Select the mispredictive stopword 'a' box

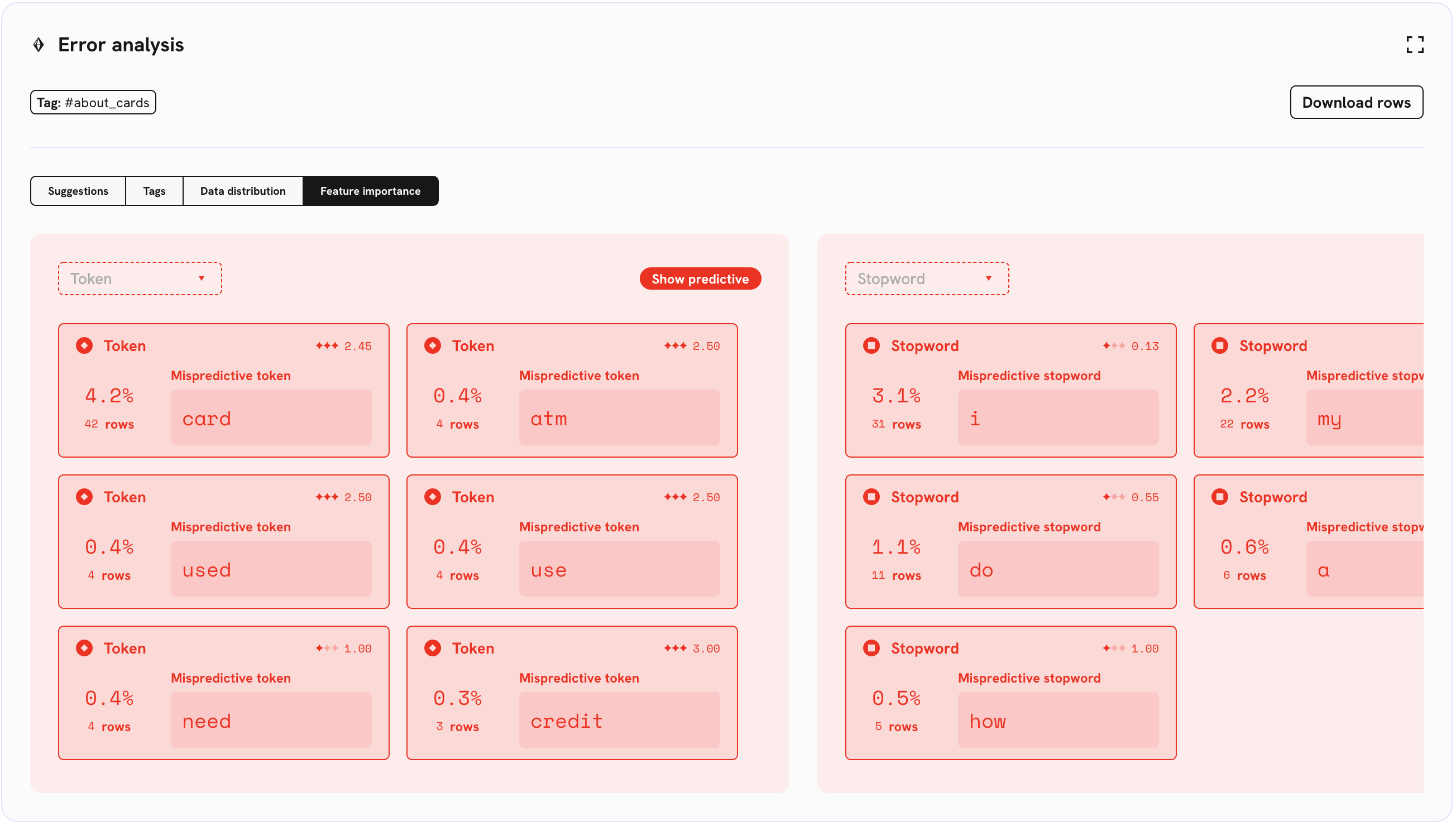coord(1366,570)
